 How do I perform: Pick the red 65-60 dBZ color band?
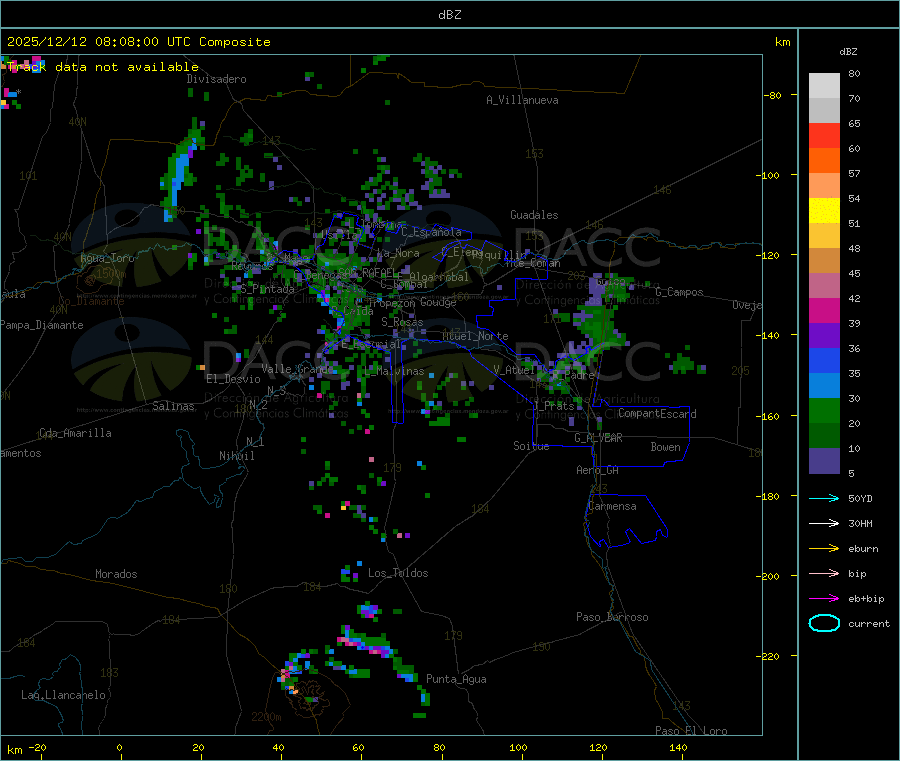click(x=824, y=135)
